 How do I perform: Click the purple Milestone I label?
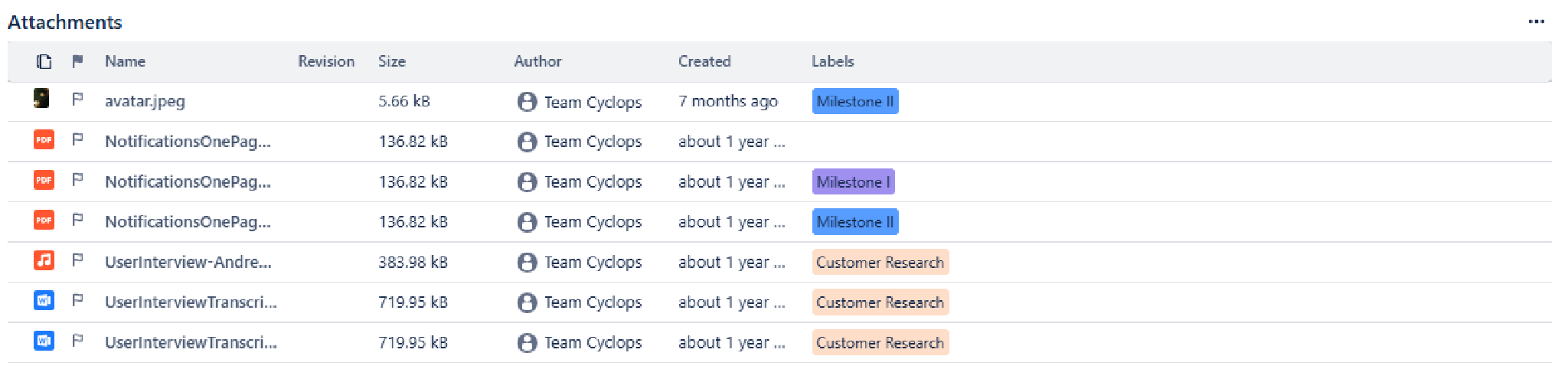point(853,182)
